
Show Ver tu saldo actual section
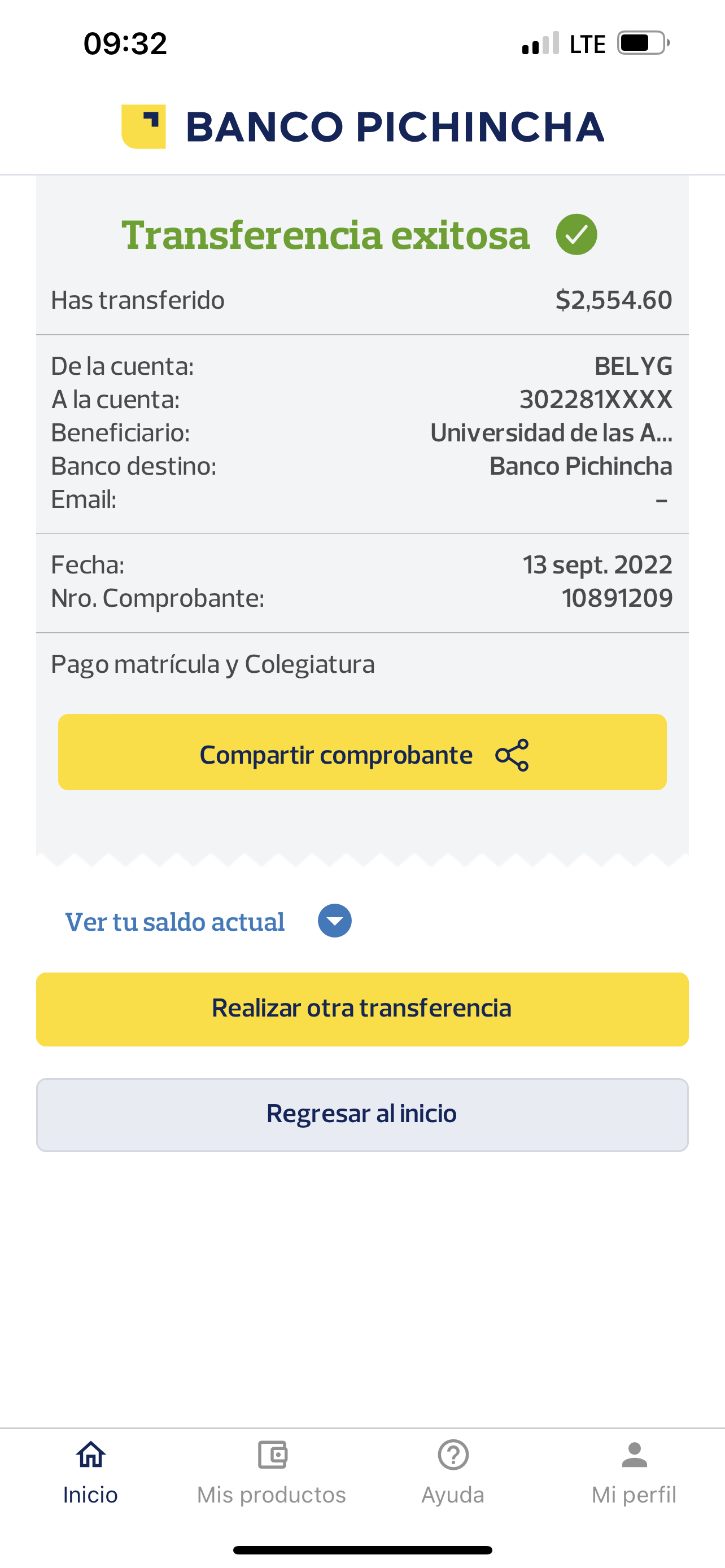click(174, 922)
